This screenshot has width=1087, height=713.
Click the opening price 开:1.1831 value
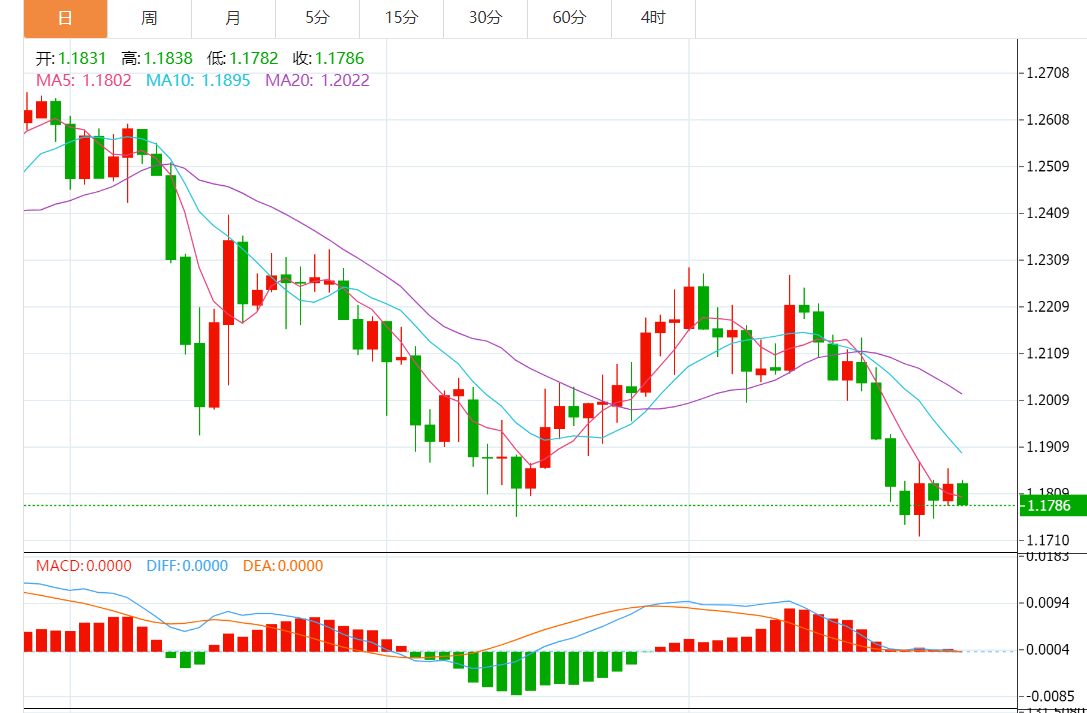click(x=71, y=59)
